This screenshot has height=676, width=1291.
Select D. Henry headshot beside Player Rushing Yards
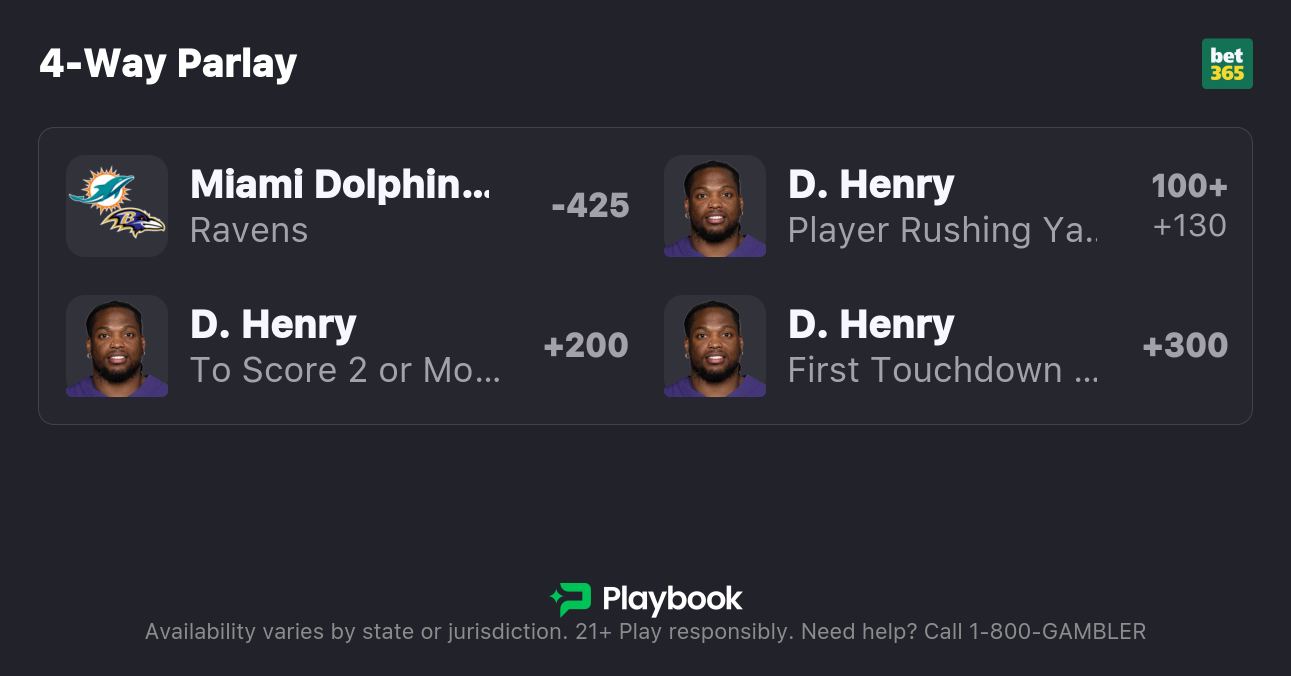(x=715, y=206)
